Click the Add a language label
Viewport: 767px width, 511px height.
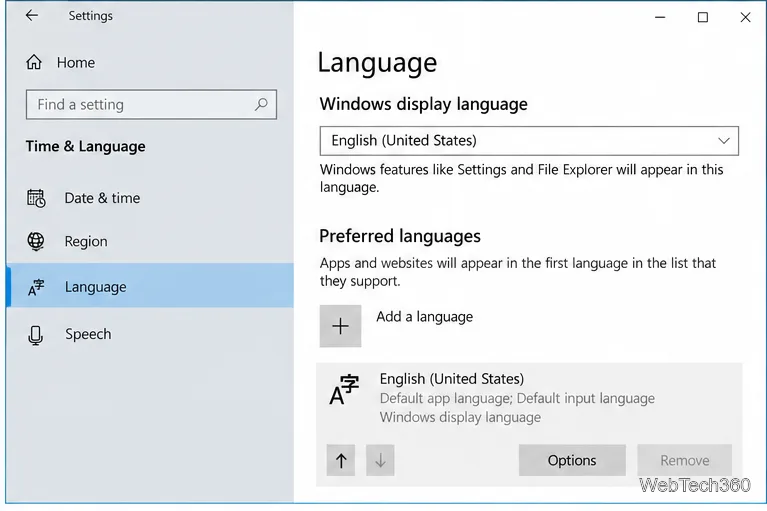pos(425,317)
